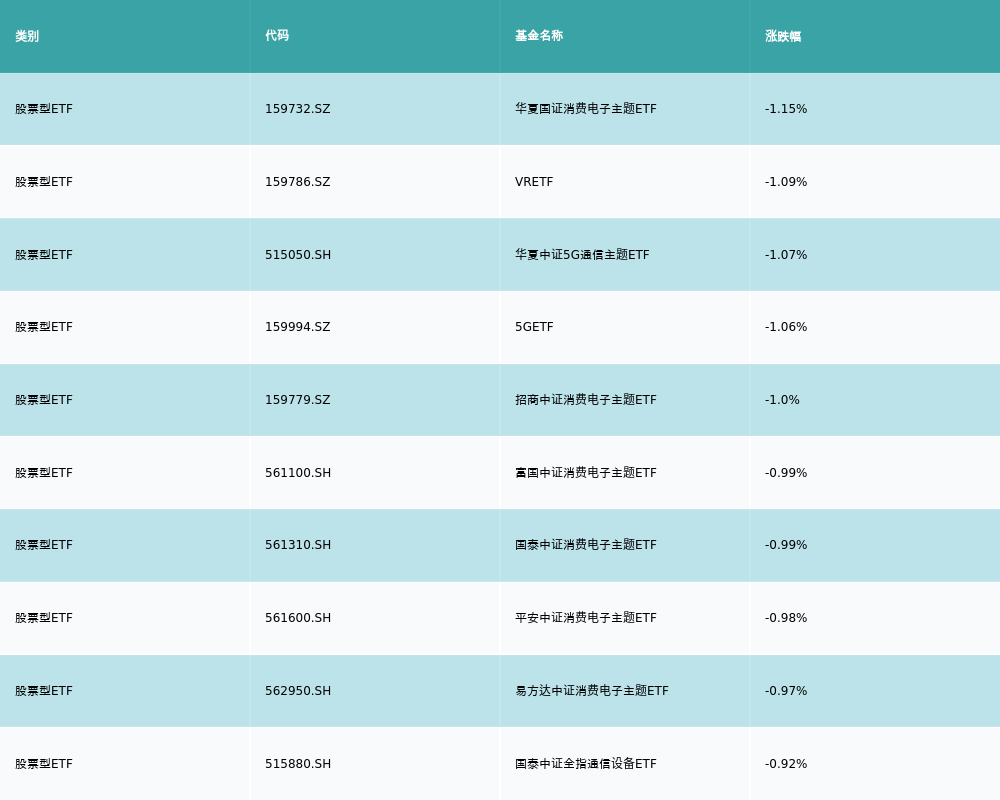1000x800 pixels.
Task: Click the -1.06% change value
Action: coord(786,327)
